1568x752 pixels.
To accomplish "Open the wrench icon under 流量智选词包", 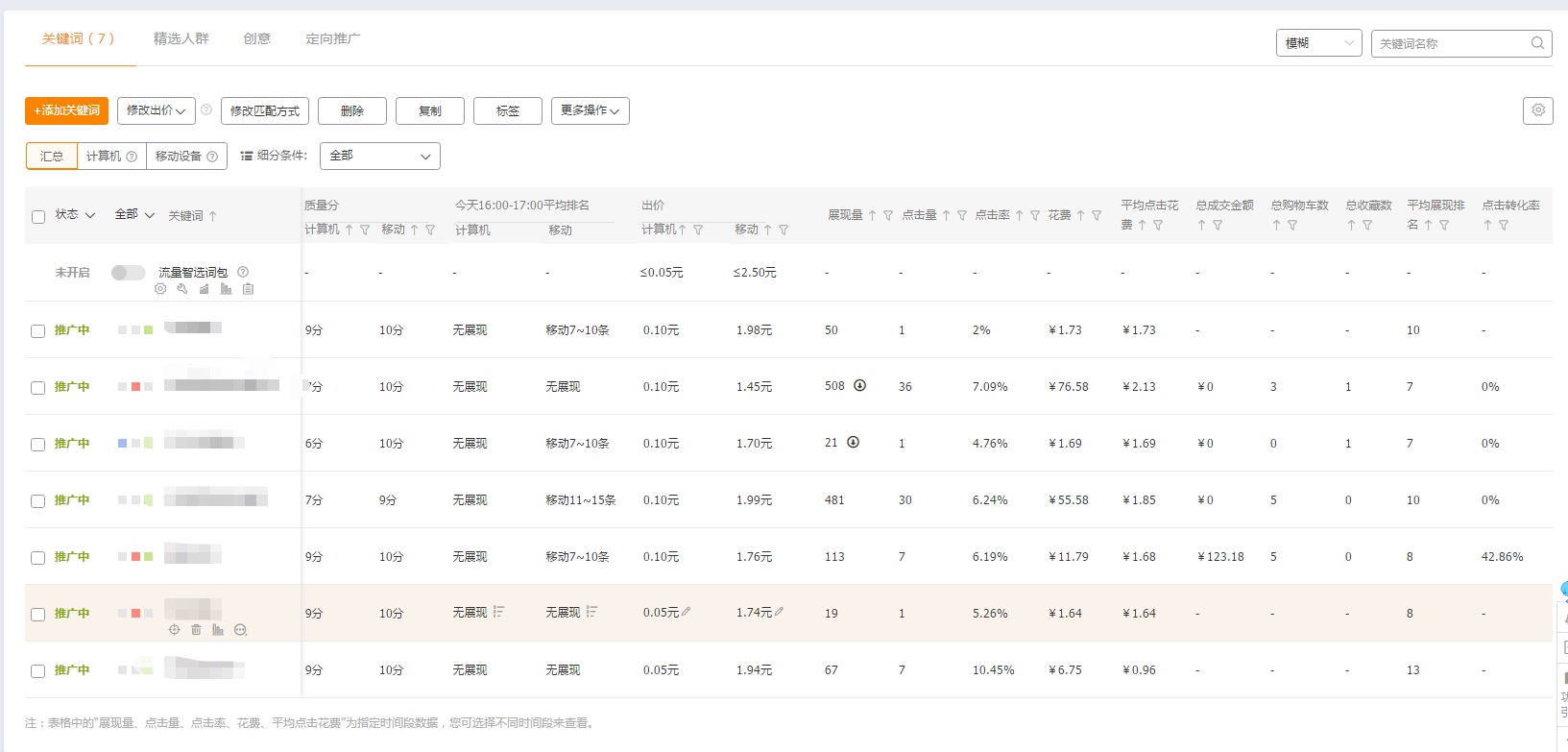I will coord(182,289).
